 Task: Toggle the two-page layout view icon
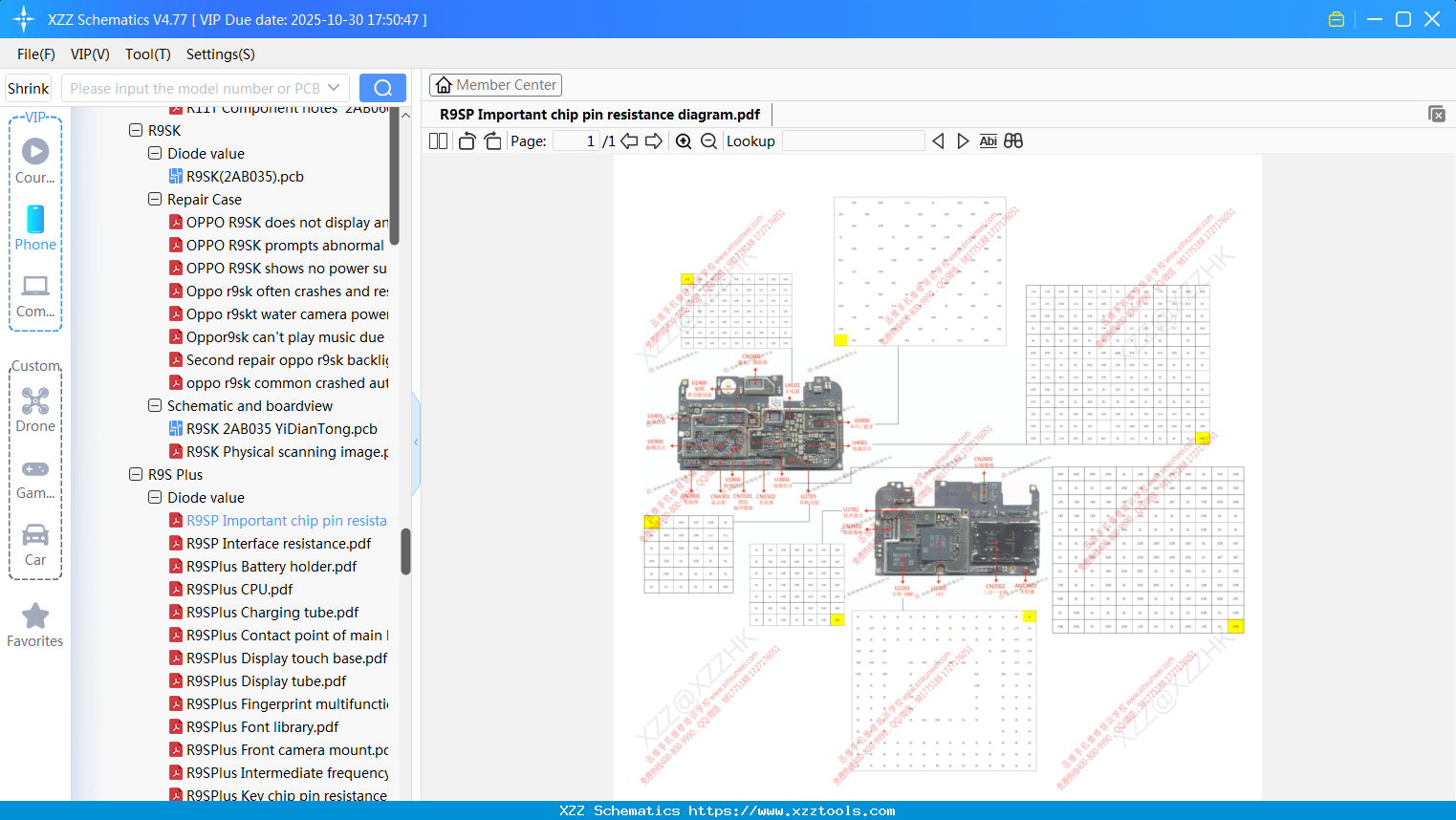tap(439, 141)
